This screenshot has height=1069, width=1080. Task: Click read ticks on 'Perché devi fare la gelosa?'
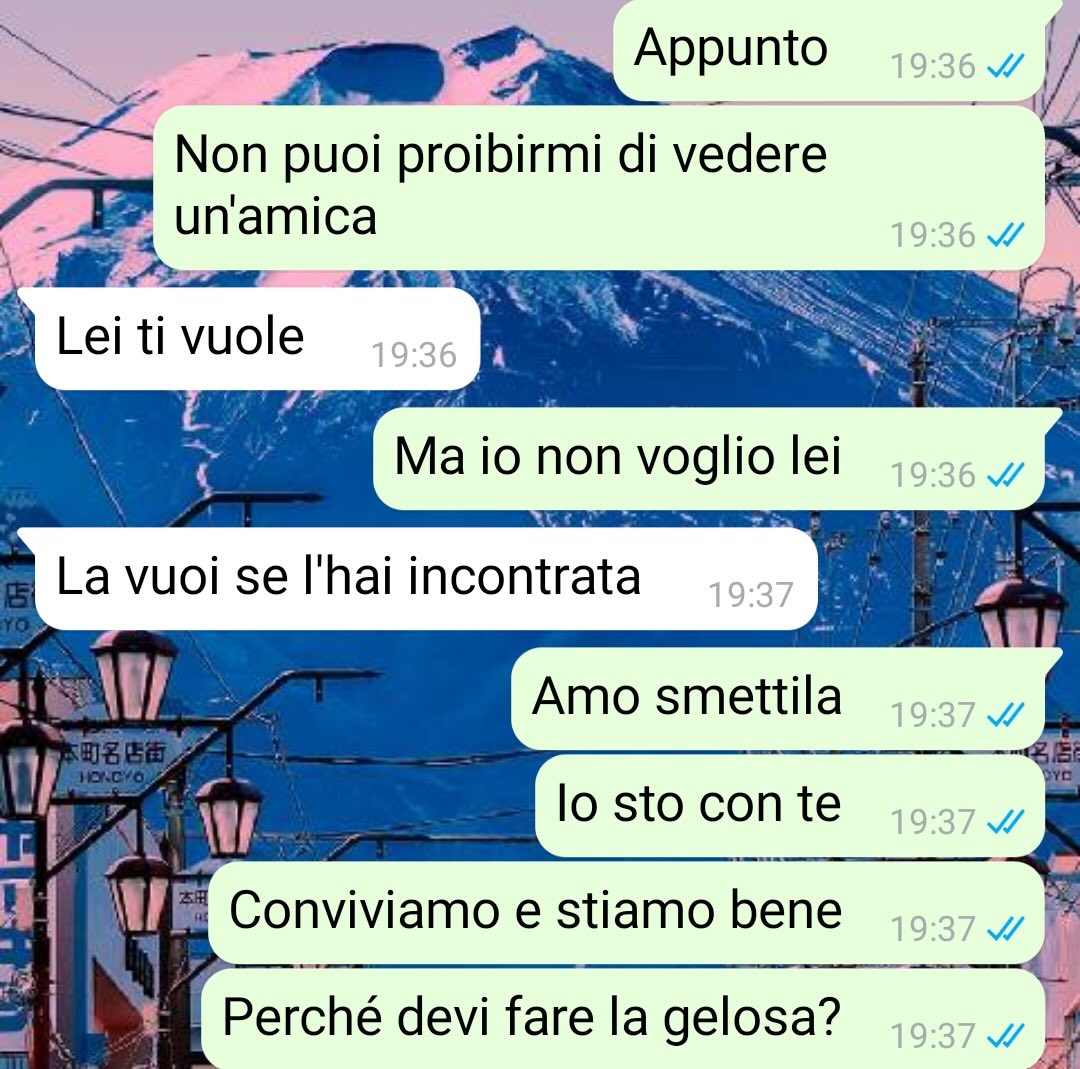(1006, 1036)
